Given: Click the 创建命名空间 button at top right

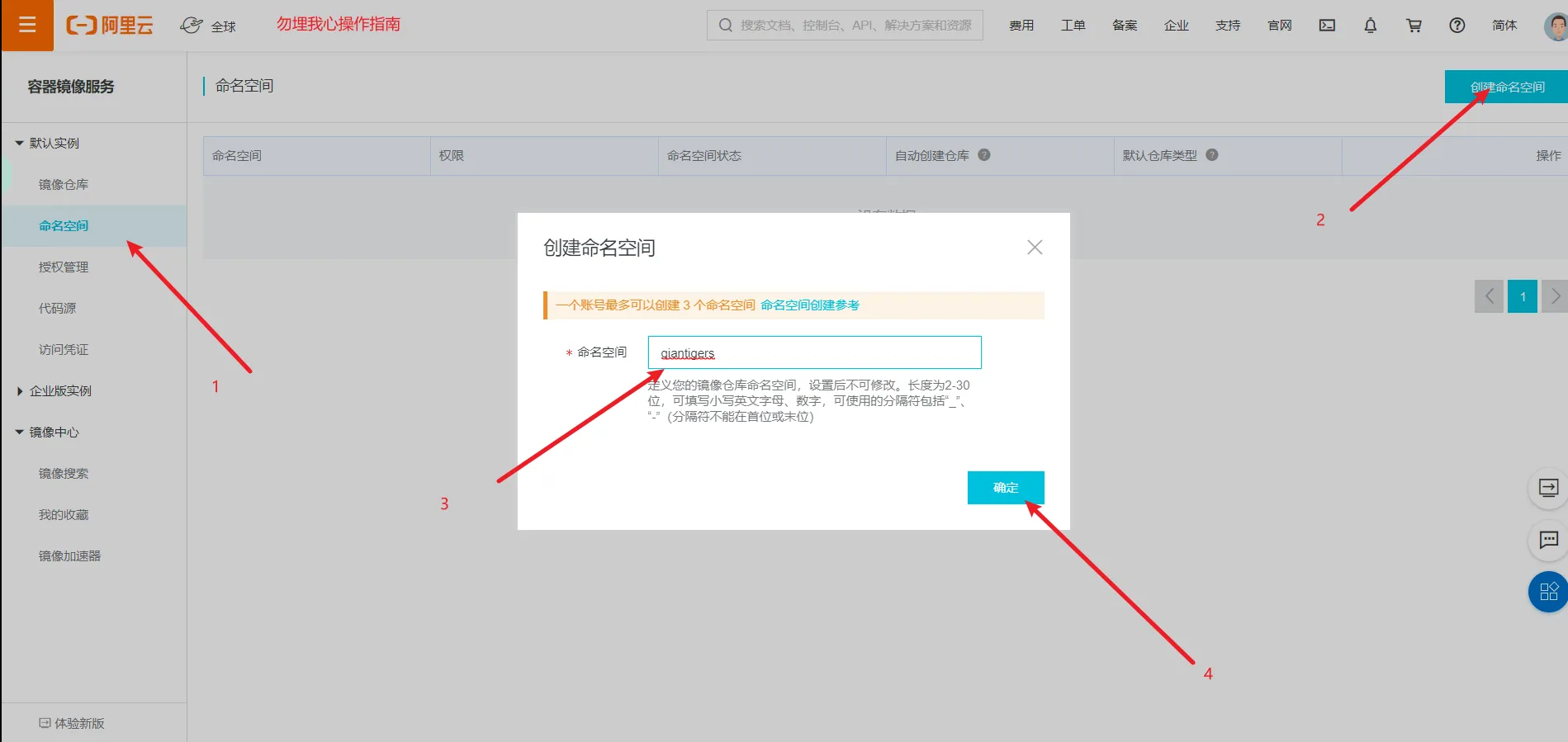Looking at the screenshot, I should [1506, 87].
